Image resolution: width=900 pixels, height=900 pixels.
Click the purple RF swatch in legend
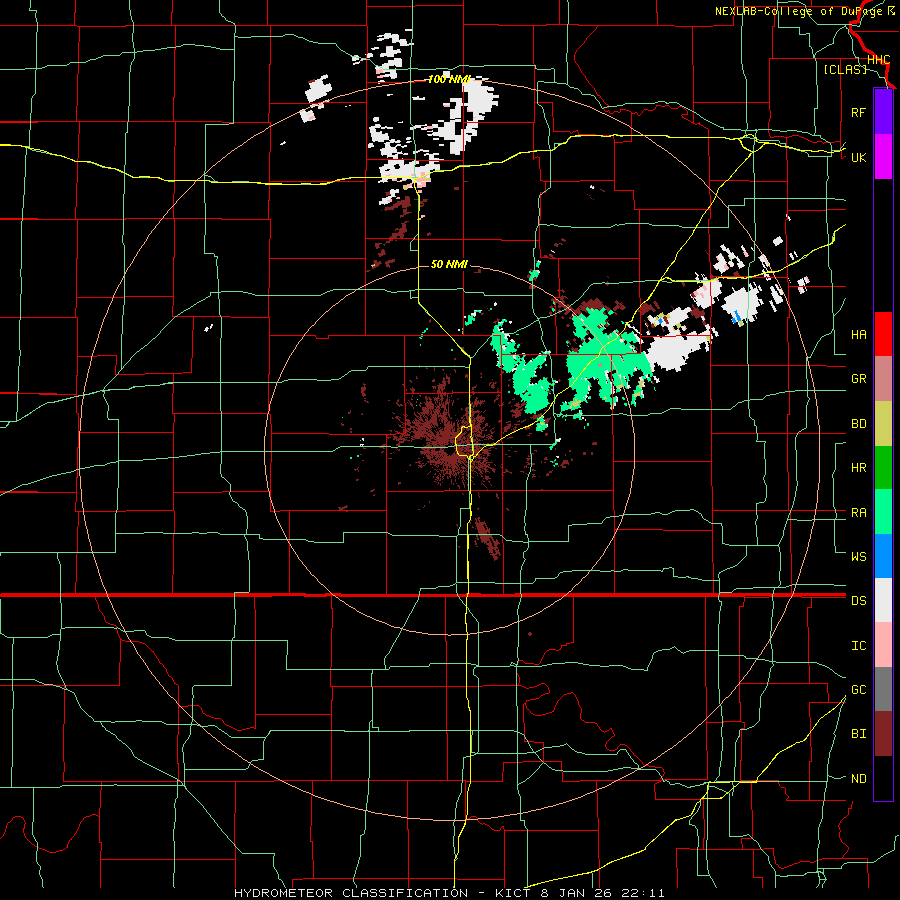click(883, 111)
